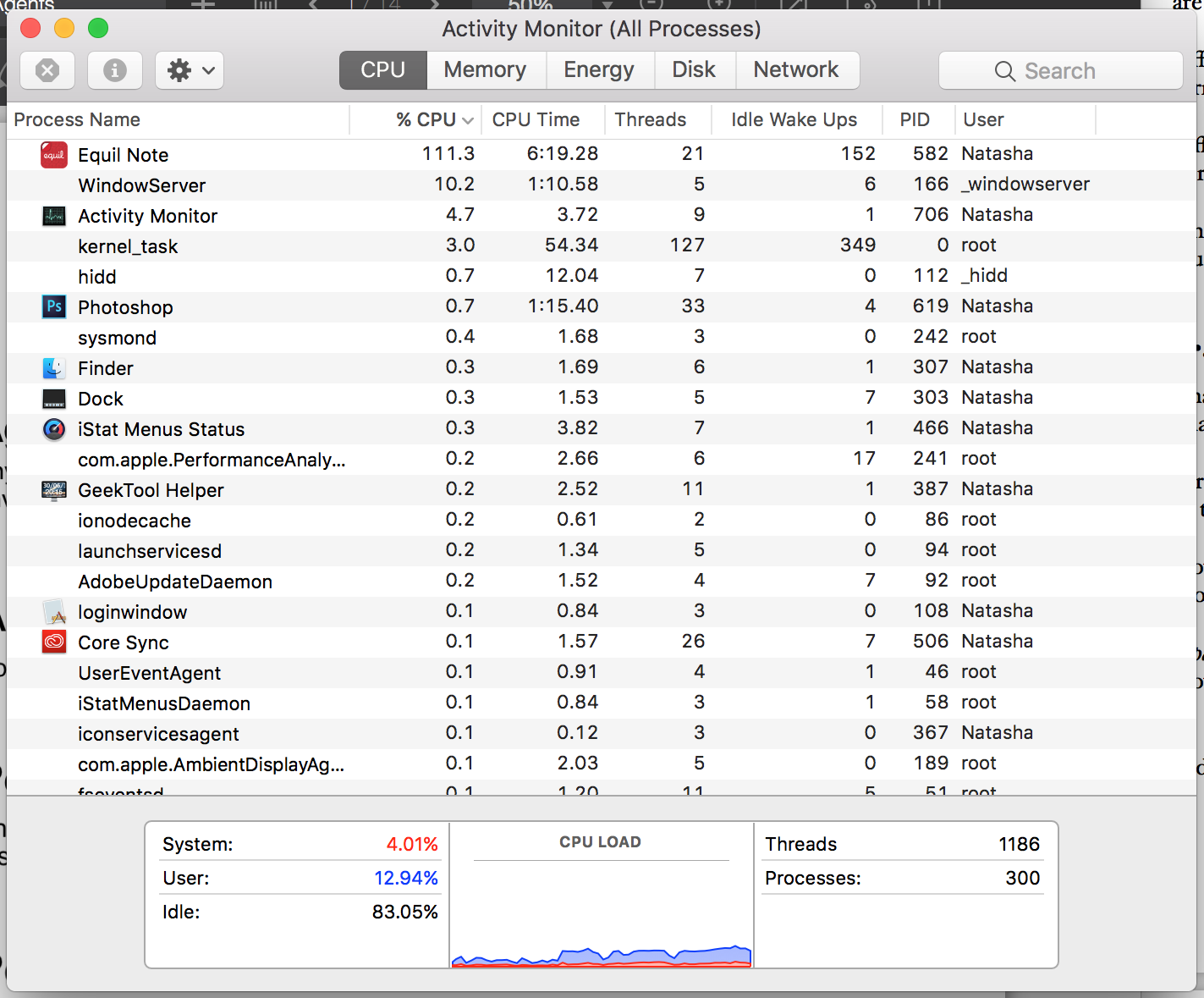The image size is (1204, 998).
Task: Click the GeekTool Helper icon
Action: [x=54, y=490]
